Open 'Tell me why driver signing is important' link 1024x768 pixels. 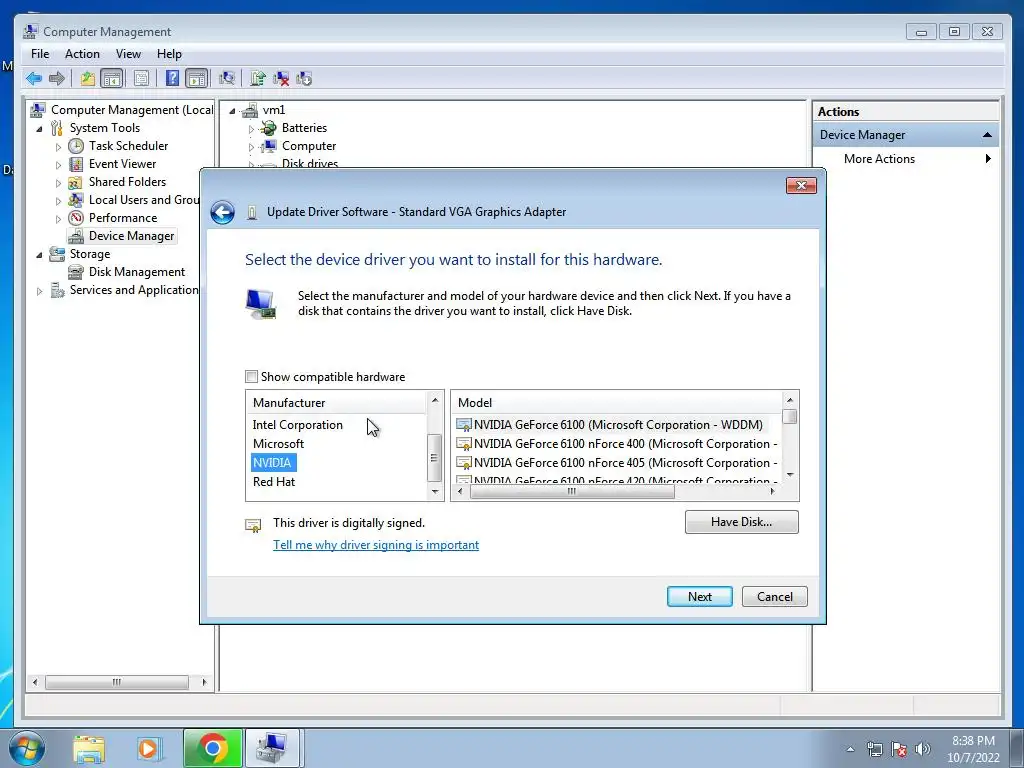click(376, 545)
